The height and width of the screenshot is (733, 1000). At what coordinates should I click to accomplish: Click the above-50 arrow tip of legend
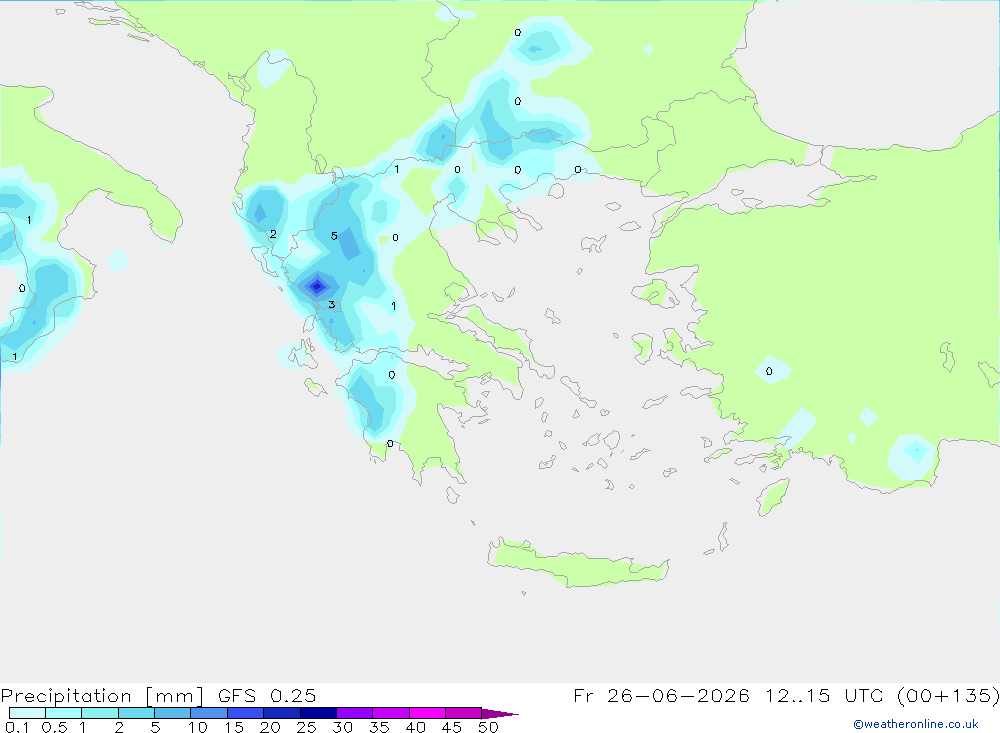499,713
